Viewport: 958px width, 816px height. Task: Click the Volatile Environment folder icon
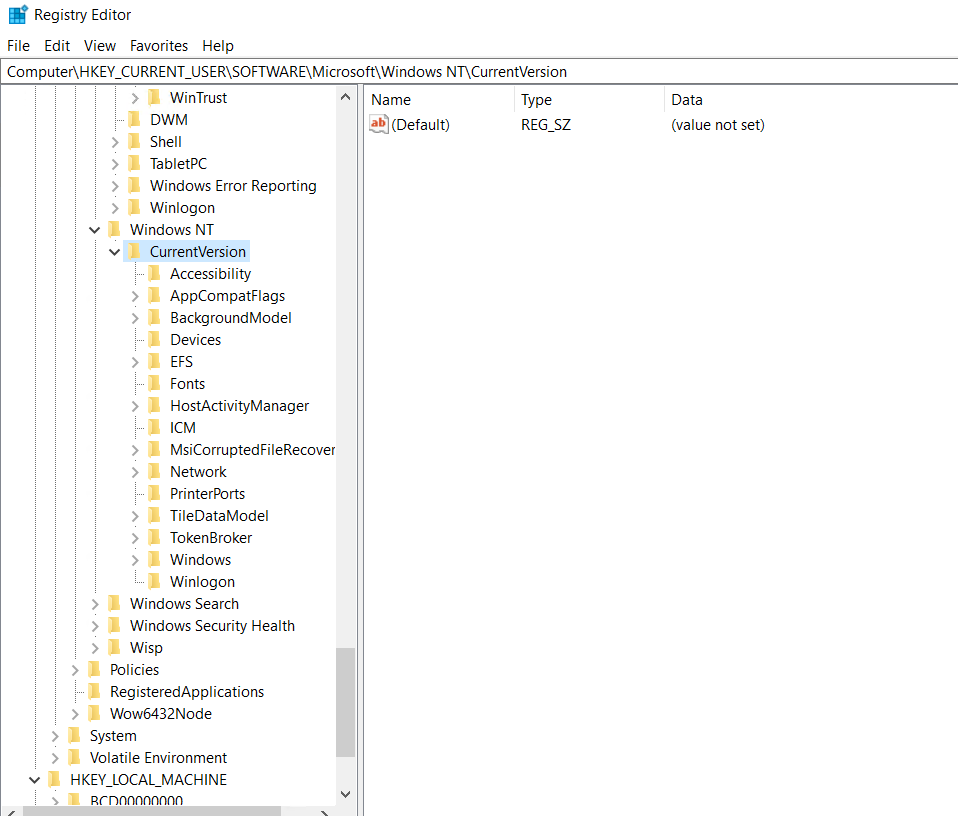coord(74,757)
